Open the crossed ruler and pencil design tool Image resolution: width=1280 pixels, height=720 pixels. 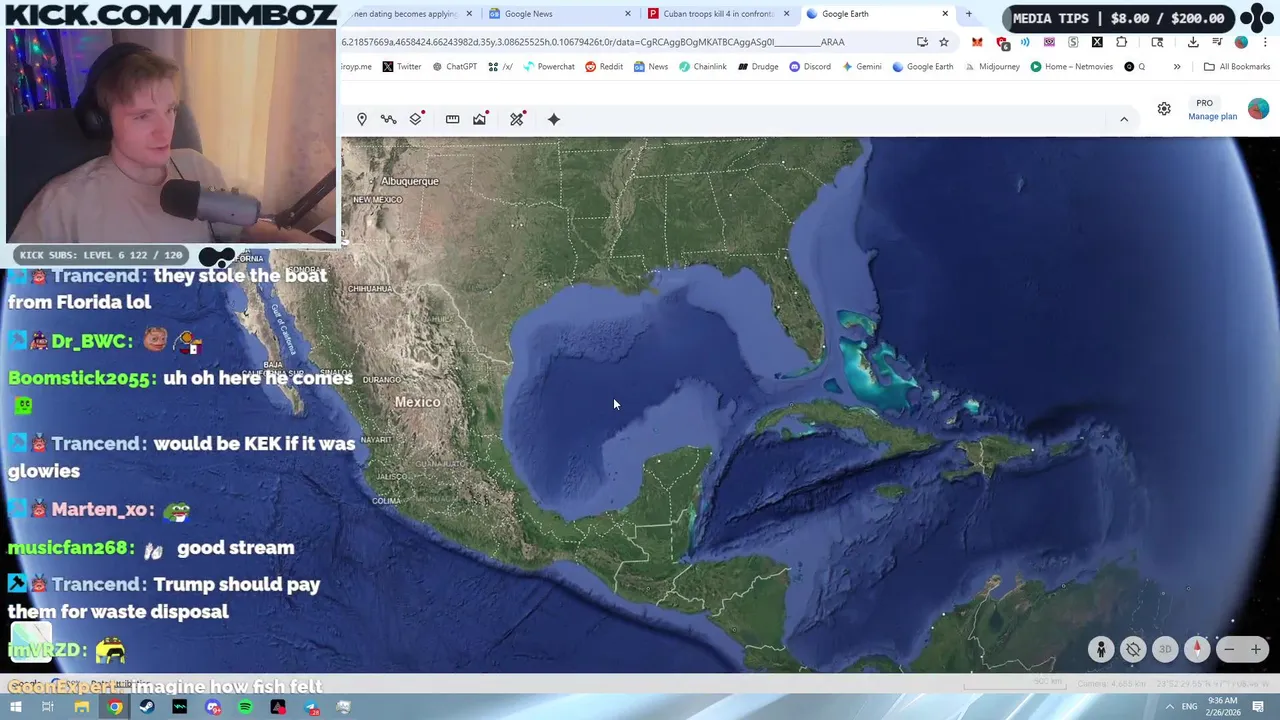[517, 119]
